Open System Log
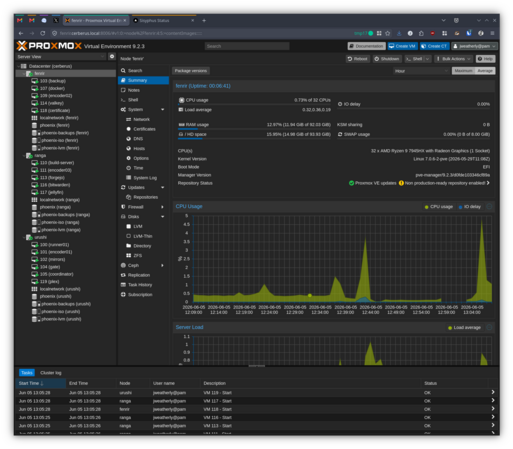Screen dimensions: 513x449 [x=145, y=178]
